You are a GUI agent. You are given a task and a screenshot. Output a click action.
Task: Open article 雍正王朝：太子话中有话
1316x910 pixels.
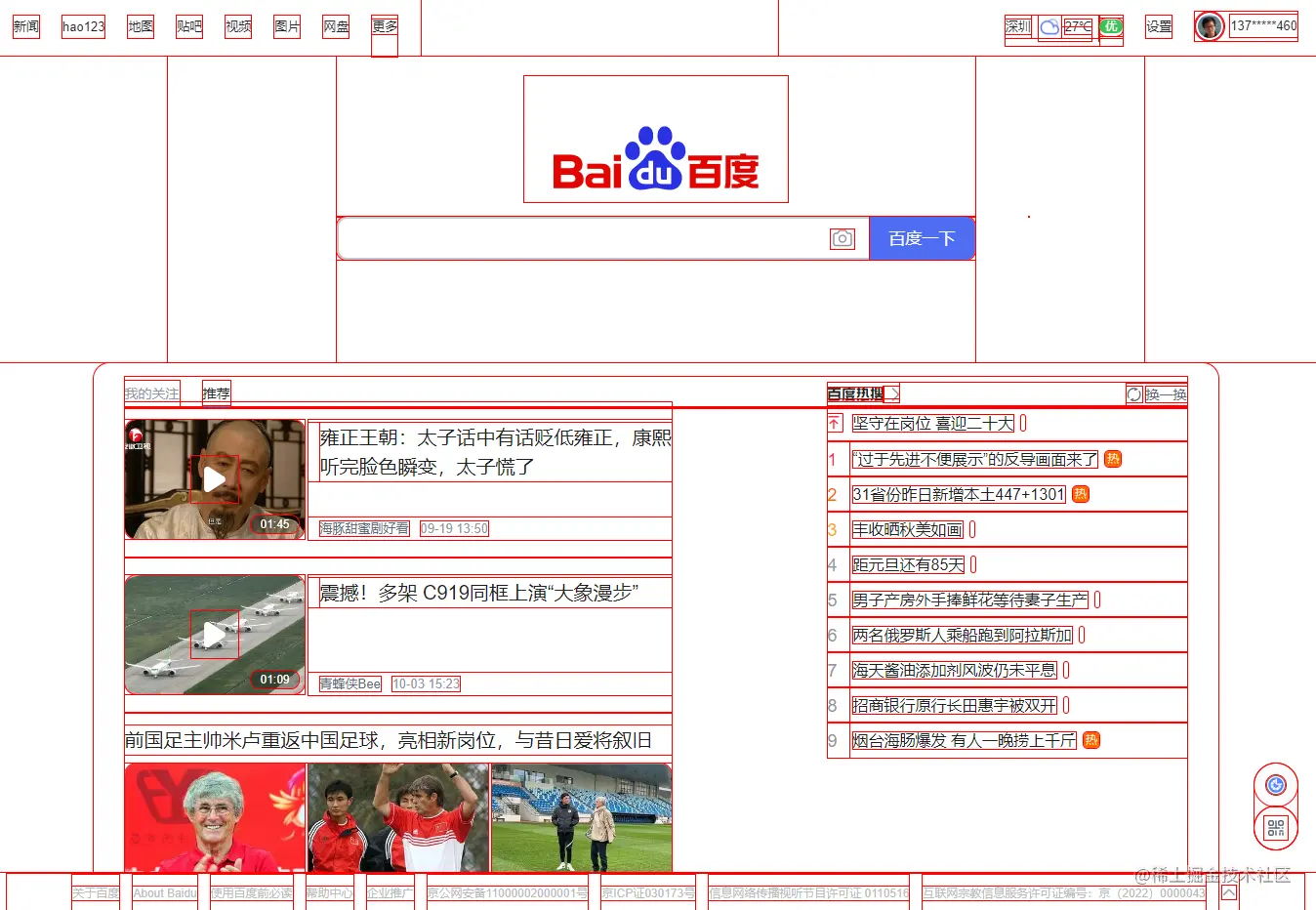click(x=495, y=452)
